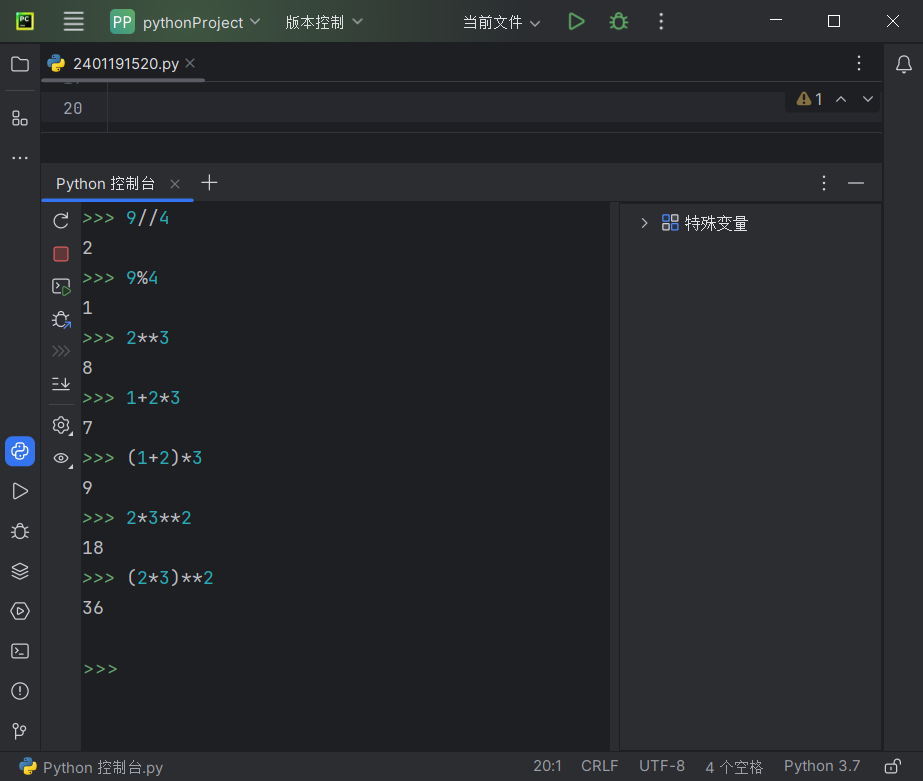Click the output value 36
923x781 pixels.
93,607
